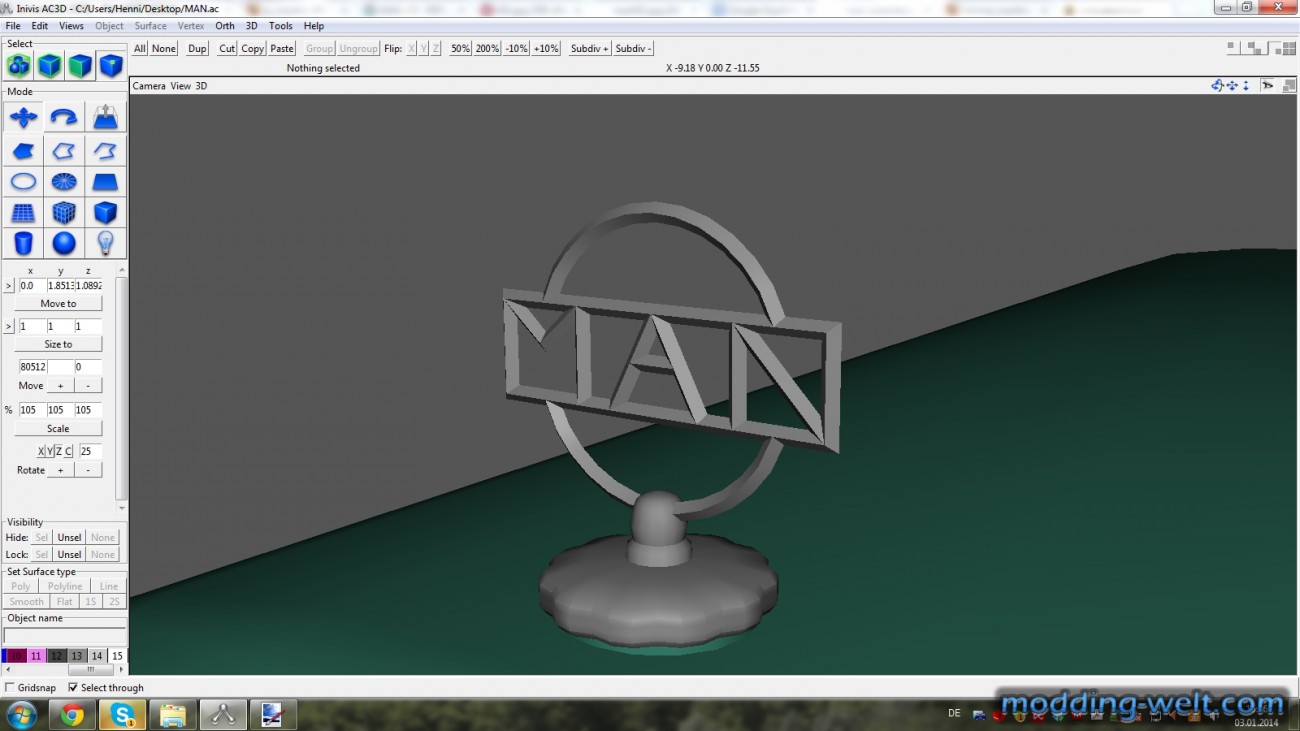Pick palette color swatch 13
The height and width of the screenshot is (731, 1300).
(77, 656)
